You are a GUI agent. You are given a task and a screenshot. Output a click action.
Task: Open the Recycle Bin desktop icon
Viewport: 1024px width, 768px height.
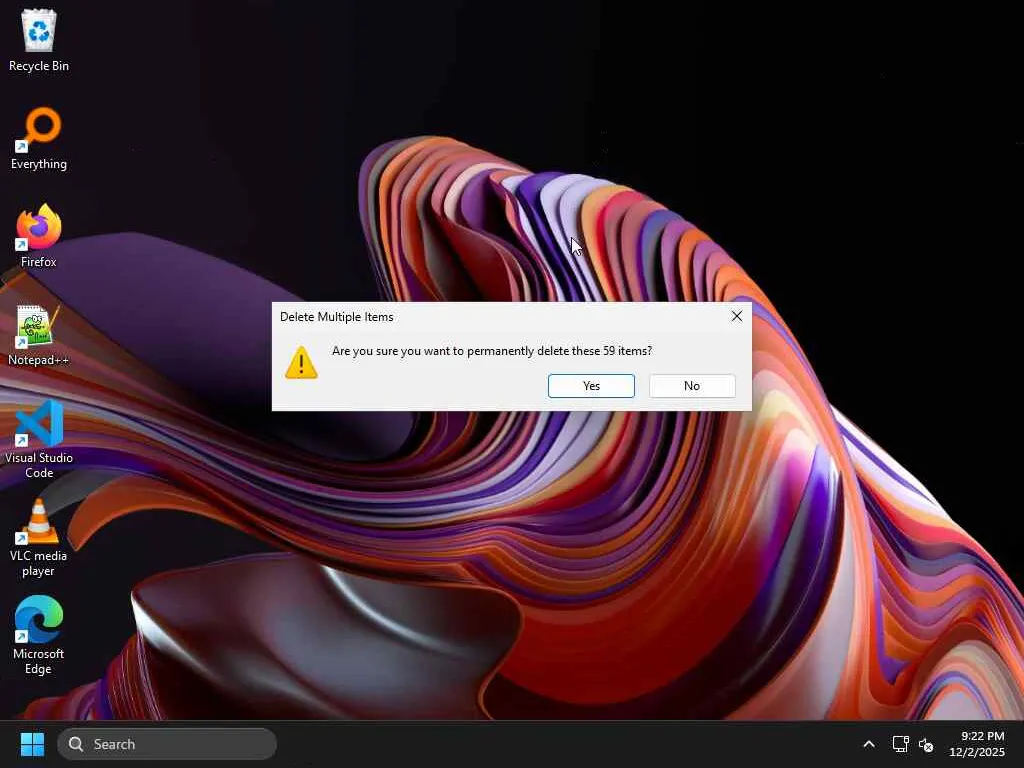[39, 40]
